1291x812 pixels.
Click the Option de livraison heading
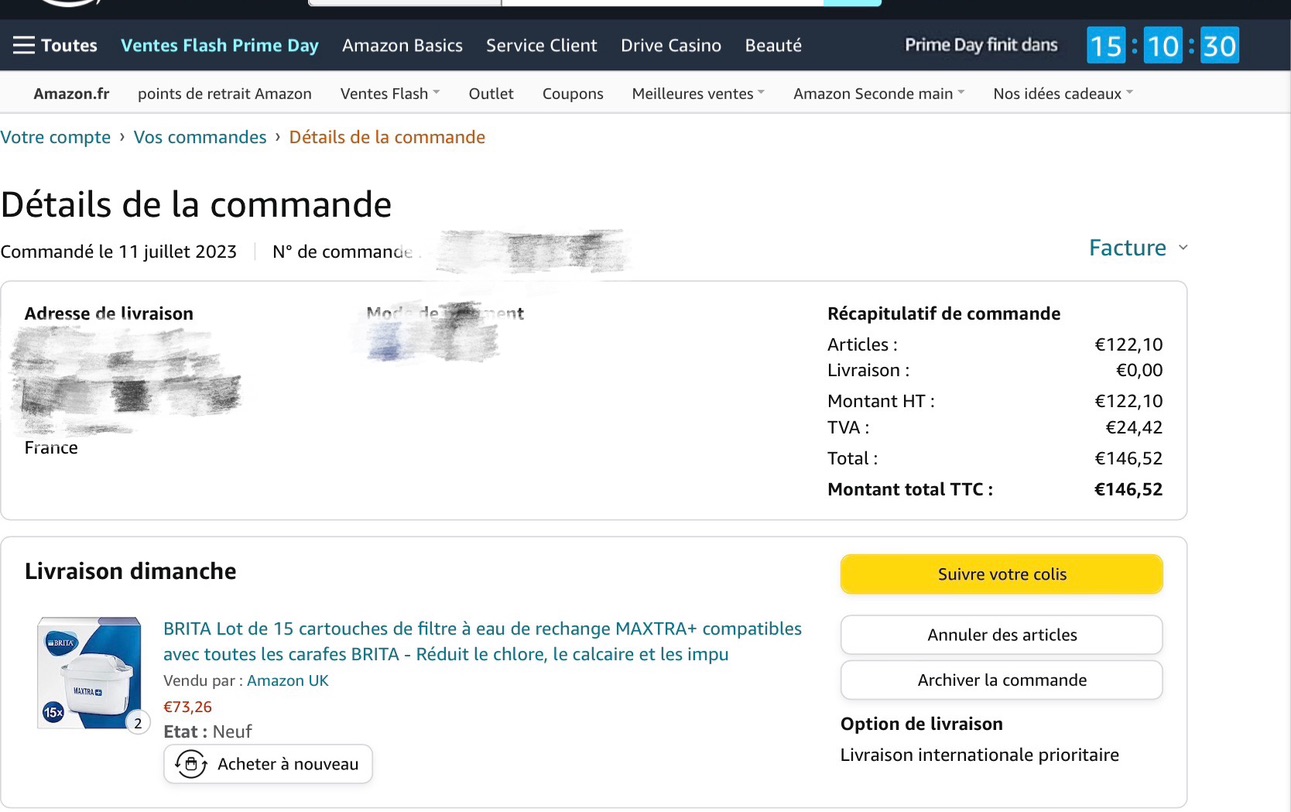coord(921,724)
